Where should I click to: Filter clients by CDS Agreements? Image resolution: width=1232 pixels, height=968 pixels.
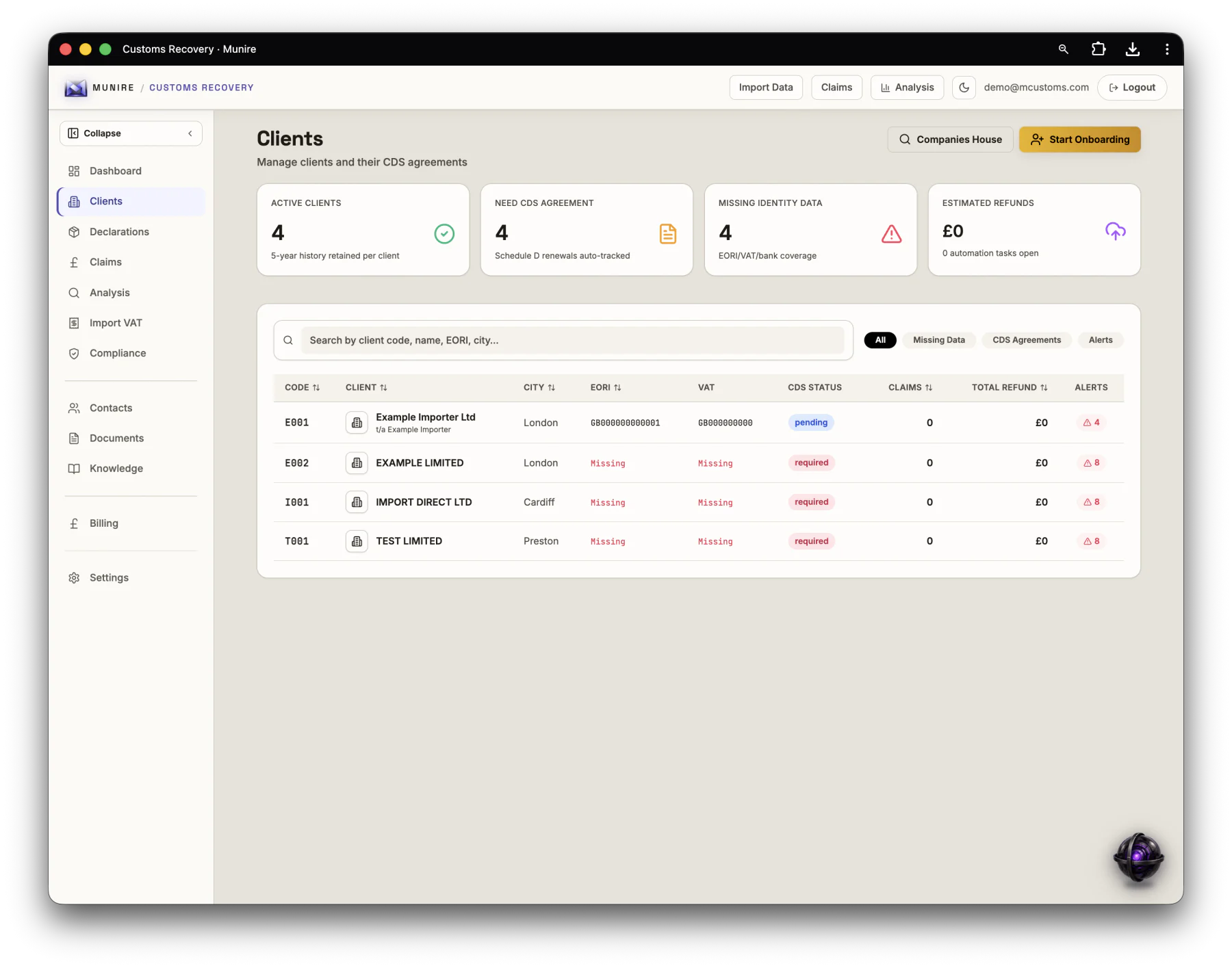1027,340
